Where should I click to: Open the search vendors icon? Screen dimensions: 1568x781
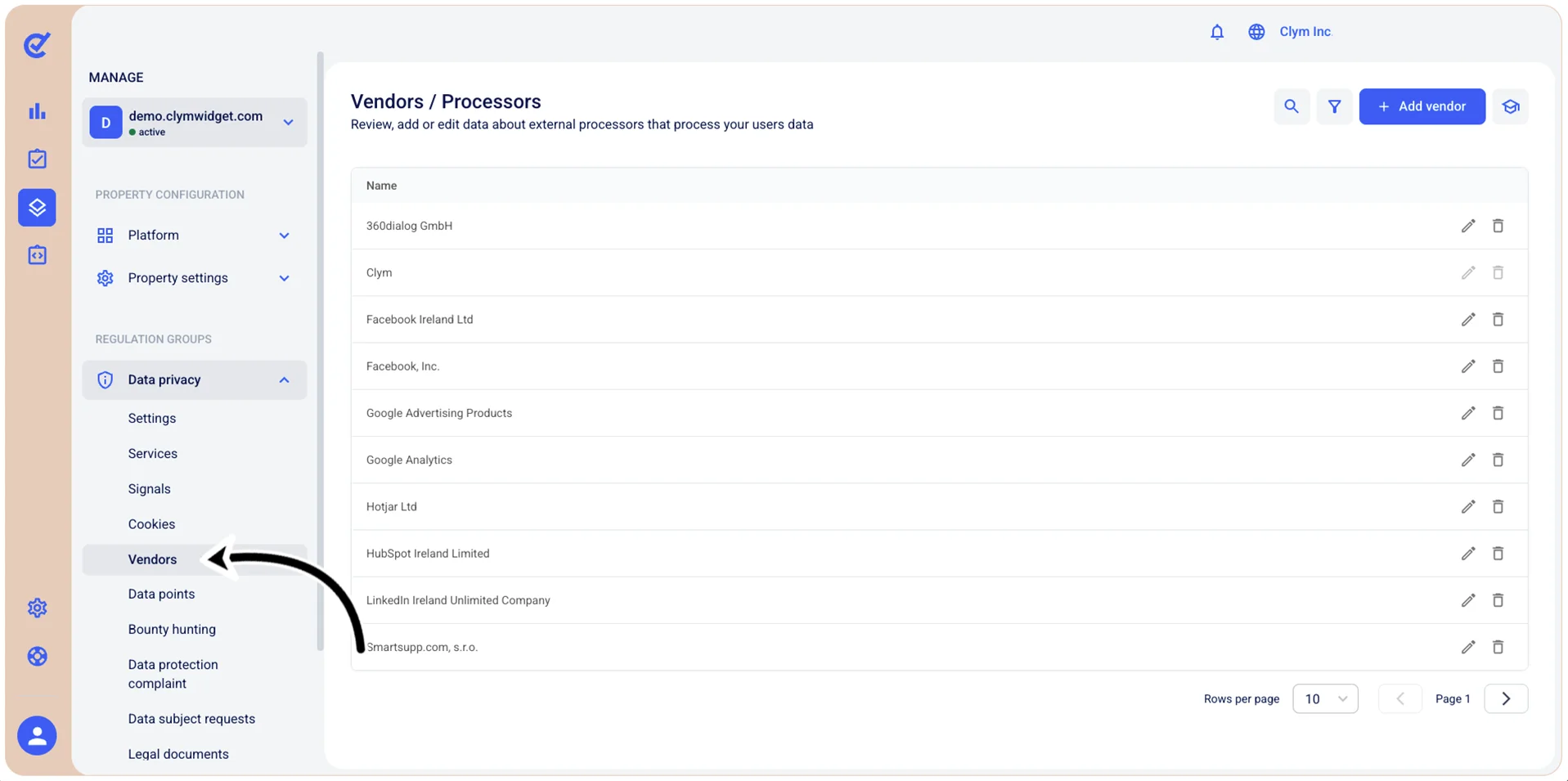pos(1292,106)
